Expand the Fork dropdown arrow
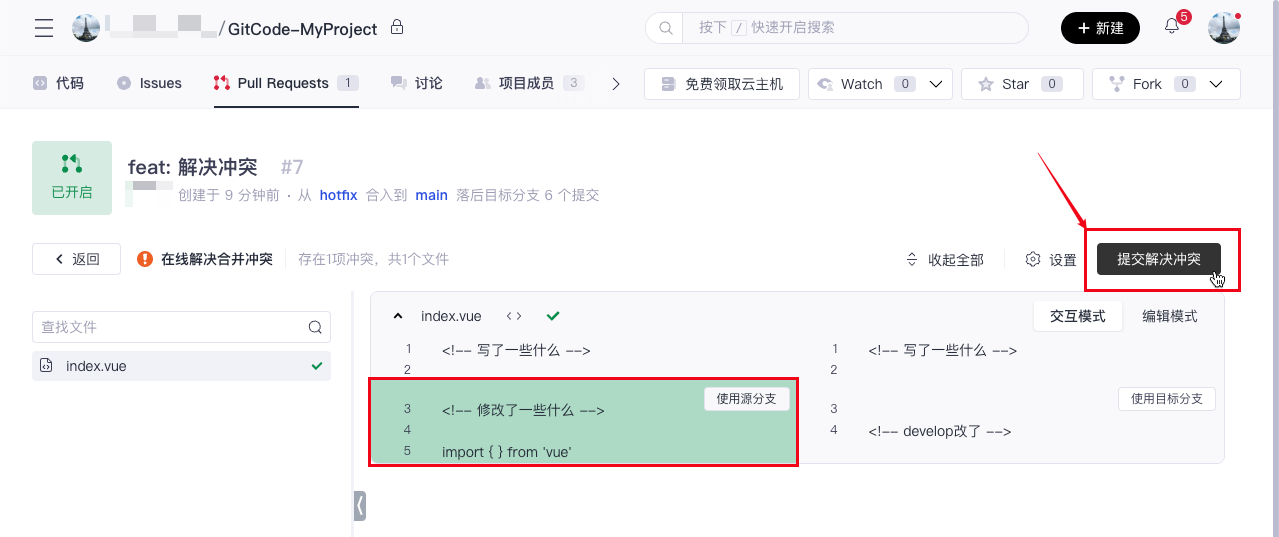The height and width of the screenshot is (537, 1279). [x=1216, y=84]
